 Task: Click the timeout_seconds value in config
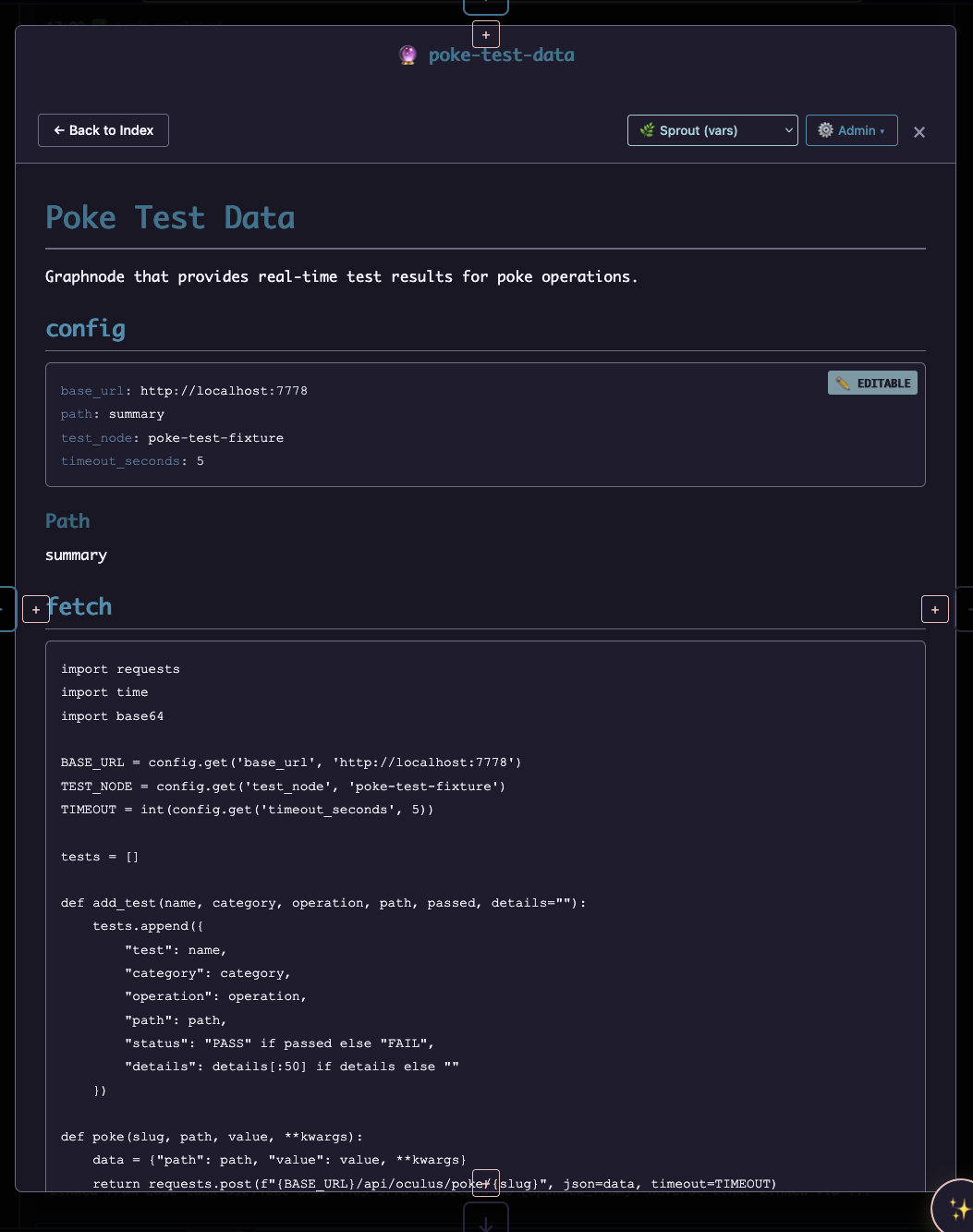[x=200, y=461]
